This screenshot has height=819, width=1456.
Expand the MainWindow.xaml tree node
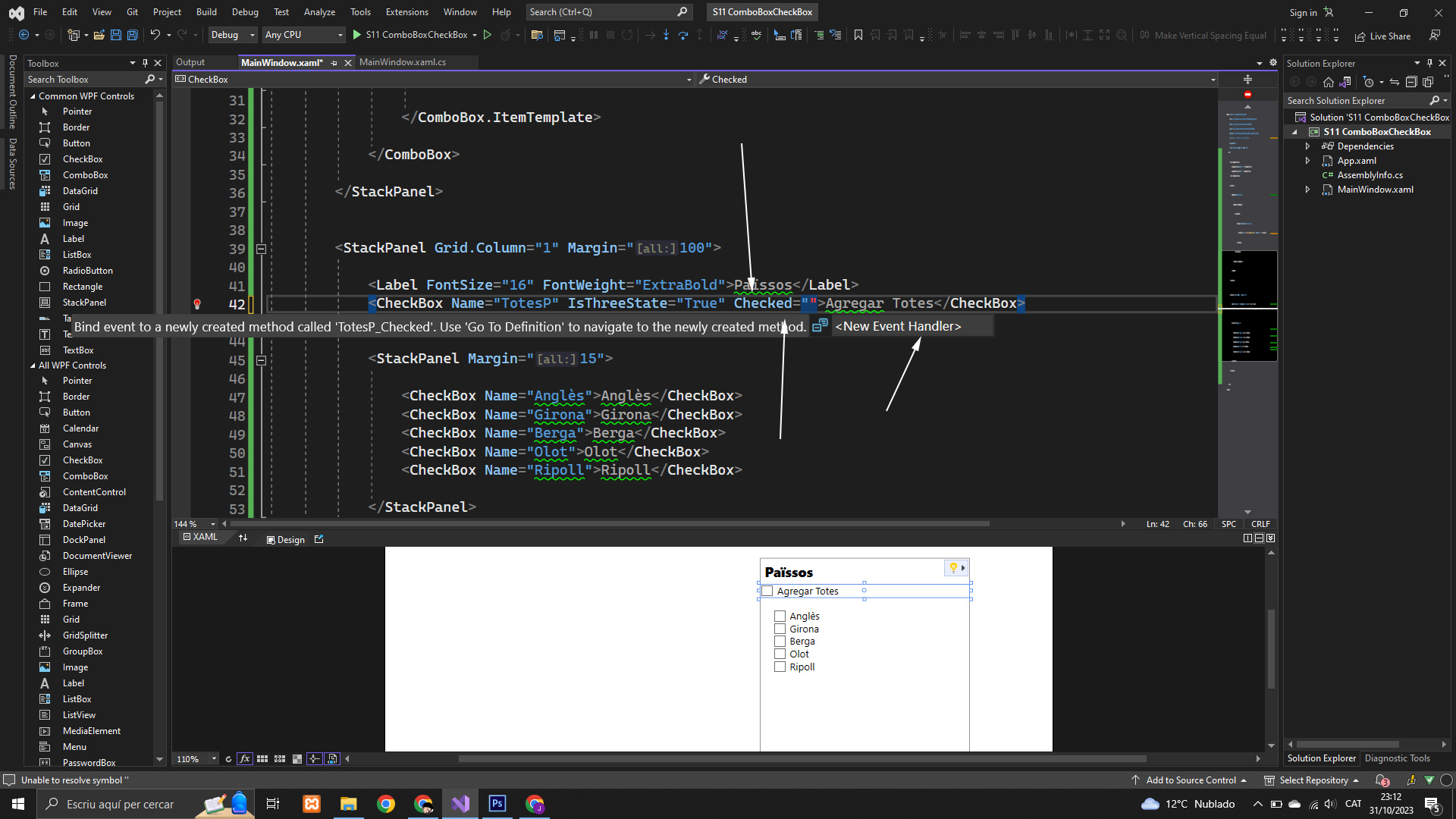pos(1307,190)
